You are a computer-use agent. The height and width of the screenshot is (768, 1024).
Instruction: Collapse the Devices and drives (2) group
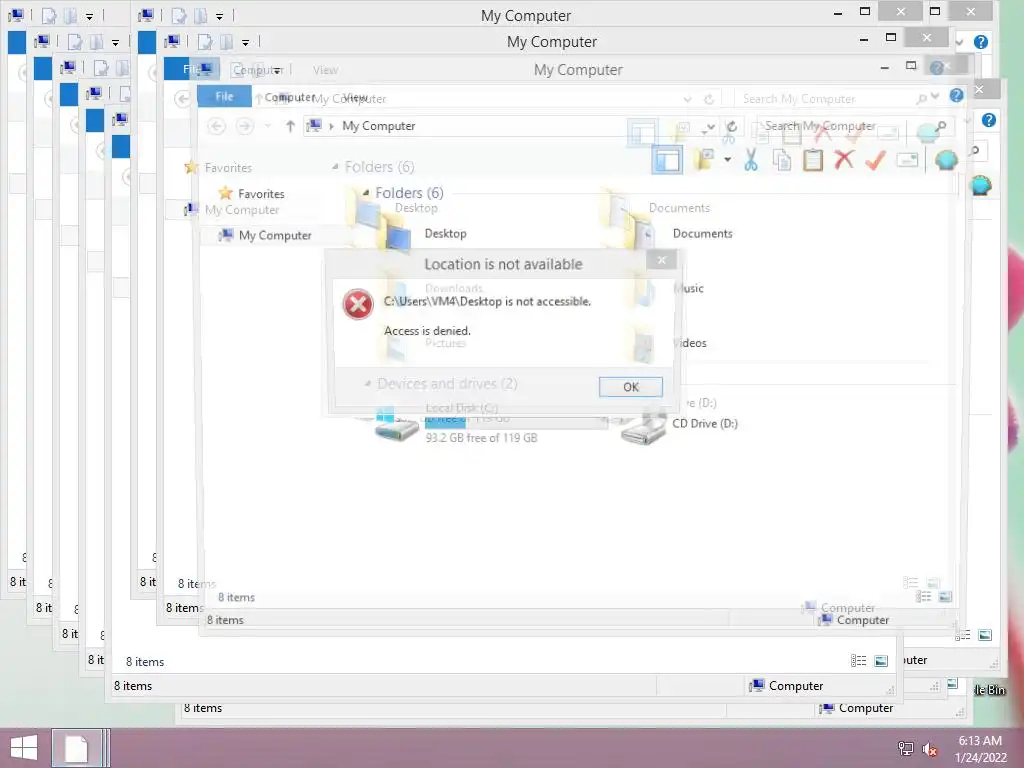click(368, 383)
